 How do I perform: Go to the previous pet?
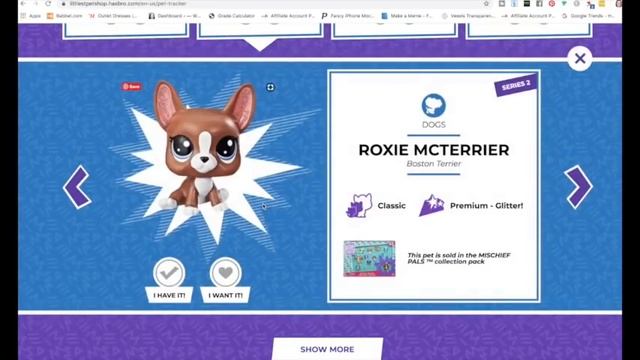click(77, 187)
